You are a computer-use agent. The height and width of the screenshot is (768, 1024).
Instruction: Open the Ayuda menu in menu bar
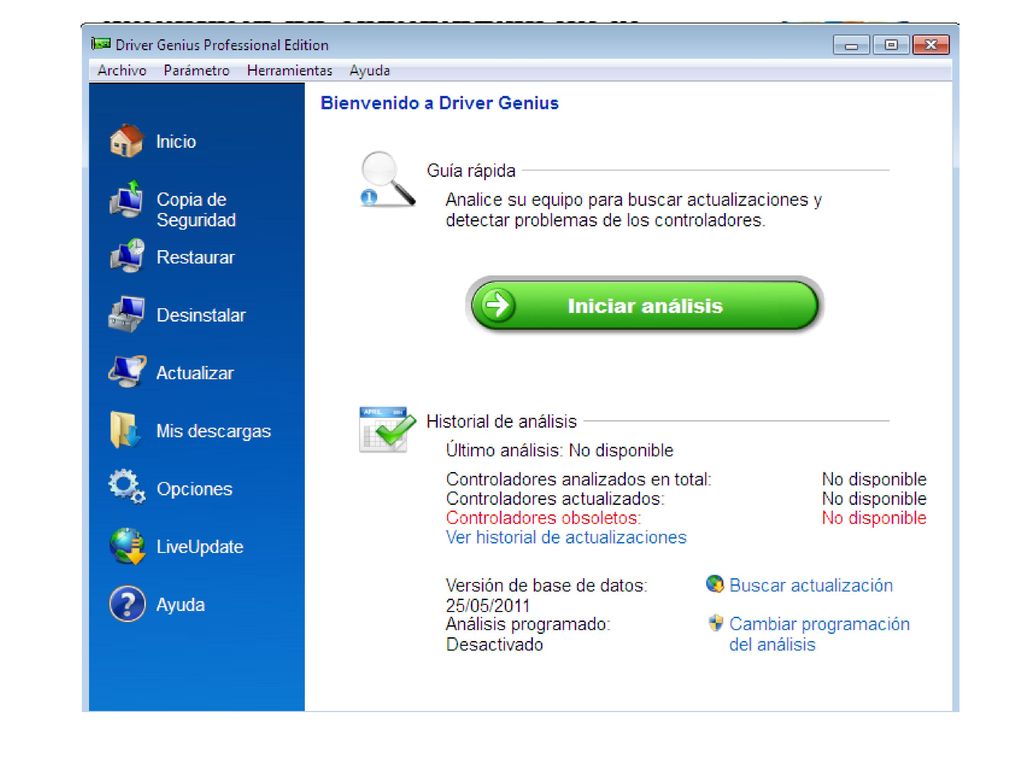(370, 71)
